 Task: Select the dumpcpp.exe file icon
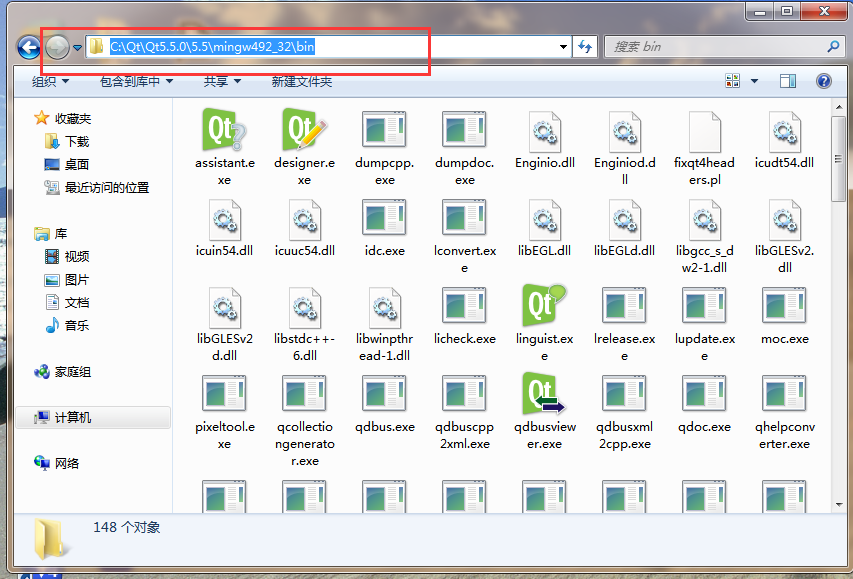[384, 131]
